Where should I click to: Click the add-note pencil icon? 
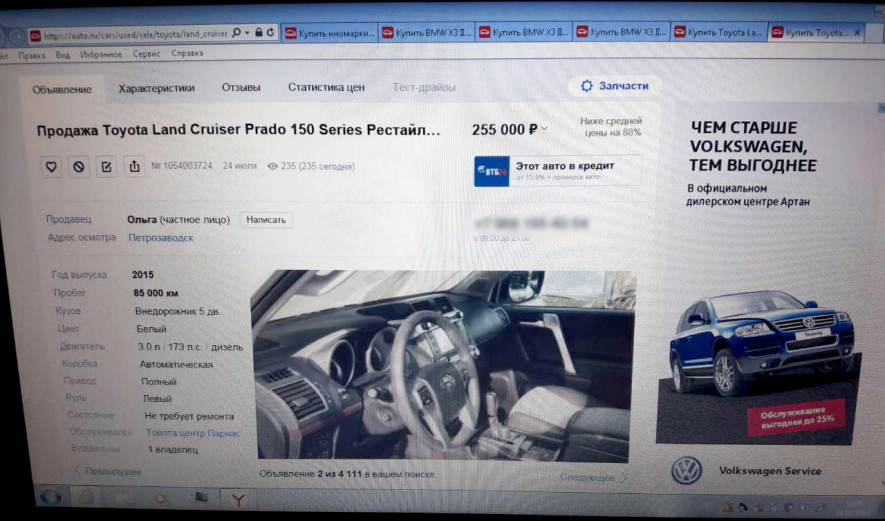pyautogui.click(x=106, y=167)
